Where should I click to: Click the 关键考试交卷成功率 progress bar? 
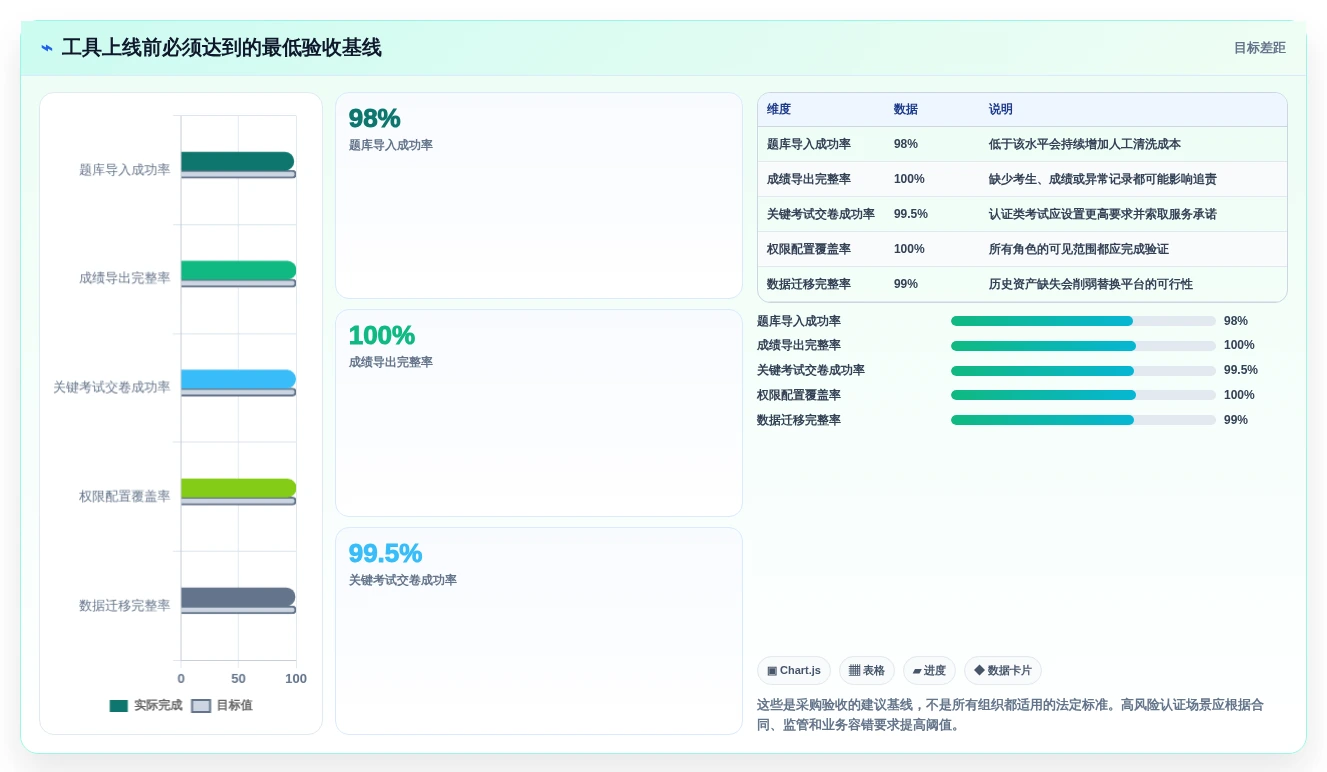pos(1083,371)
